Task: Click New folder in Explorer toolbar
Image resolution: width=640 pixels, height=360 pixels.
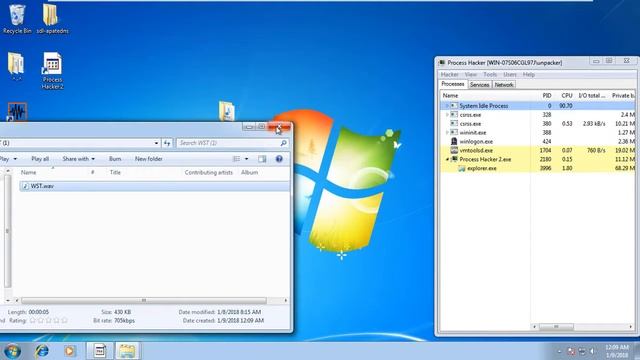Action: [149, 159]
